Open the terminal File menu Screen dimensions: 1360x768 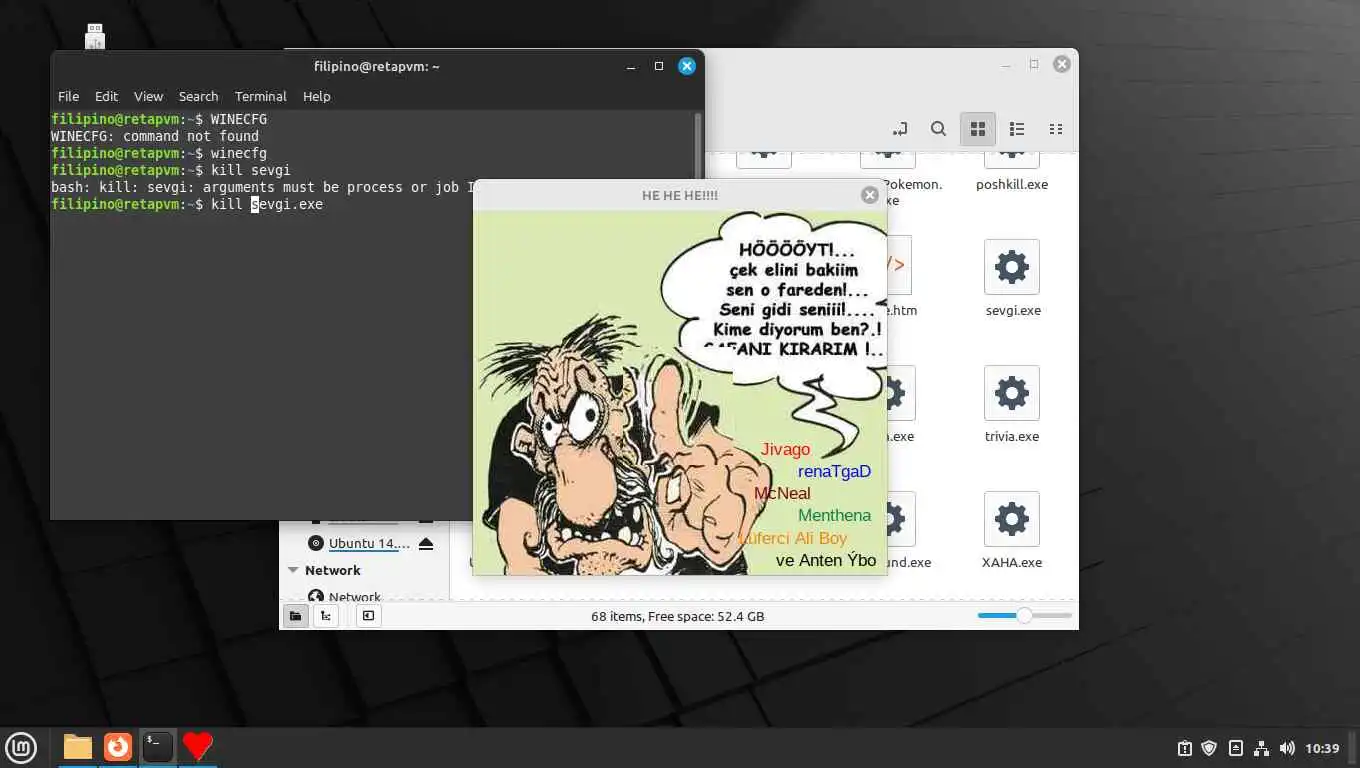tap(68, 96)
